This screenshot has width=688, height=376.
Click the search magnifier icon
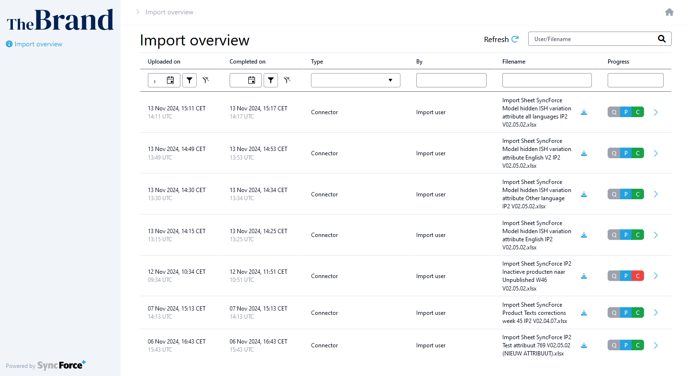661,39
